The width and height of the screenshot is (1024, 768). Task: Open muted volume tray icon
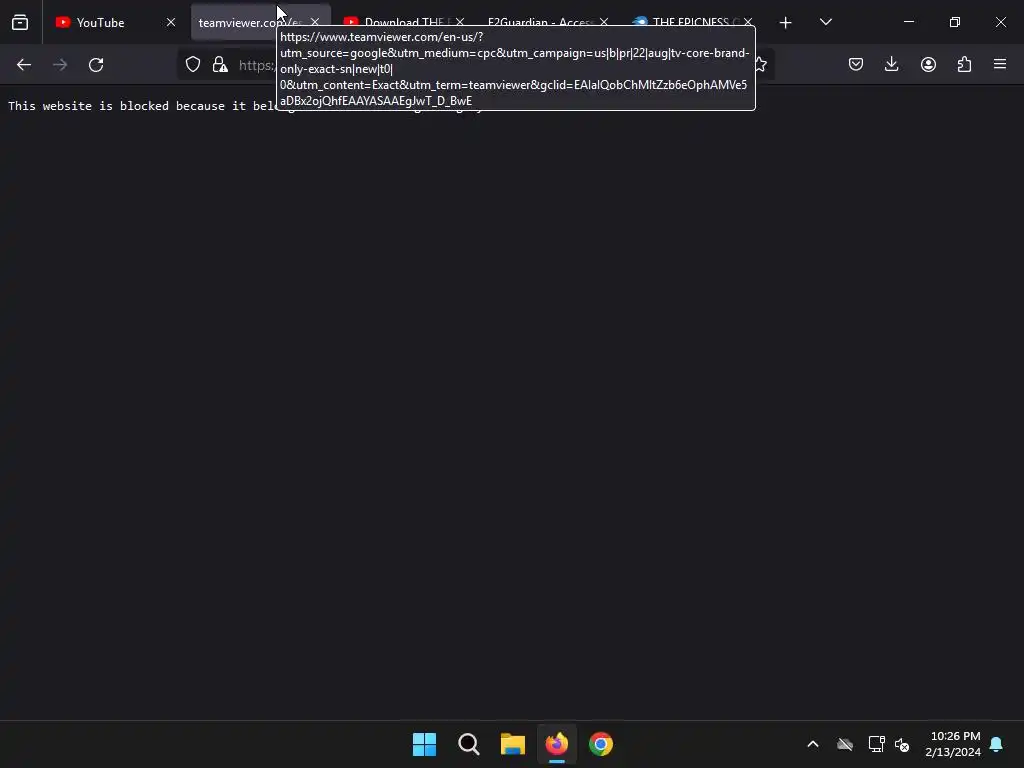[x=902, y=744]
